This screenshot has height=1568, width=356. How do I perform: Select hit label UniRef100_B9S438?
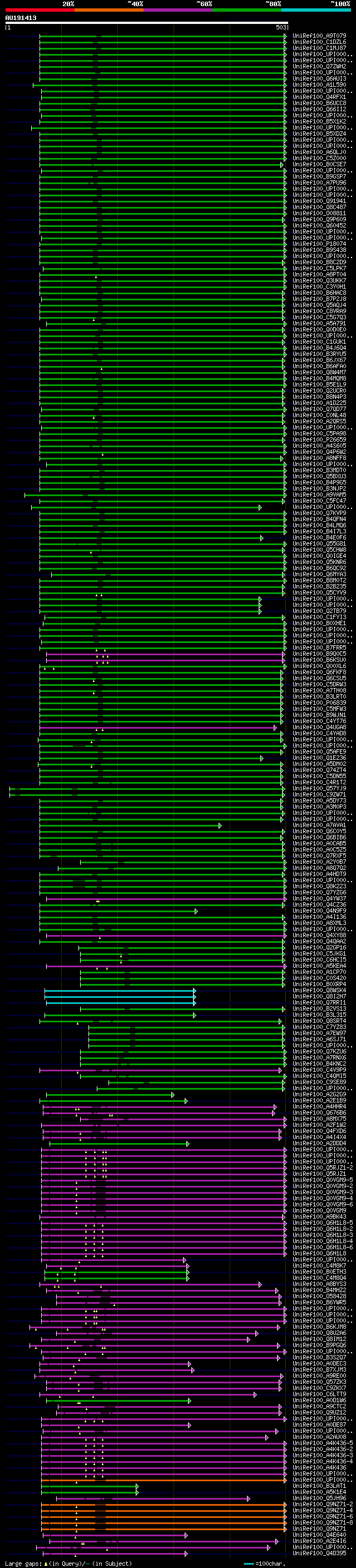tap(319, 250)
